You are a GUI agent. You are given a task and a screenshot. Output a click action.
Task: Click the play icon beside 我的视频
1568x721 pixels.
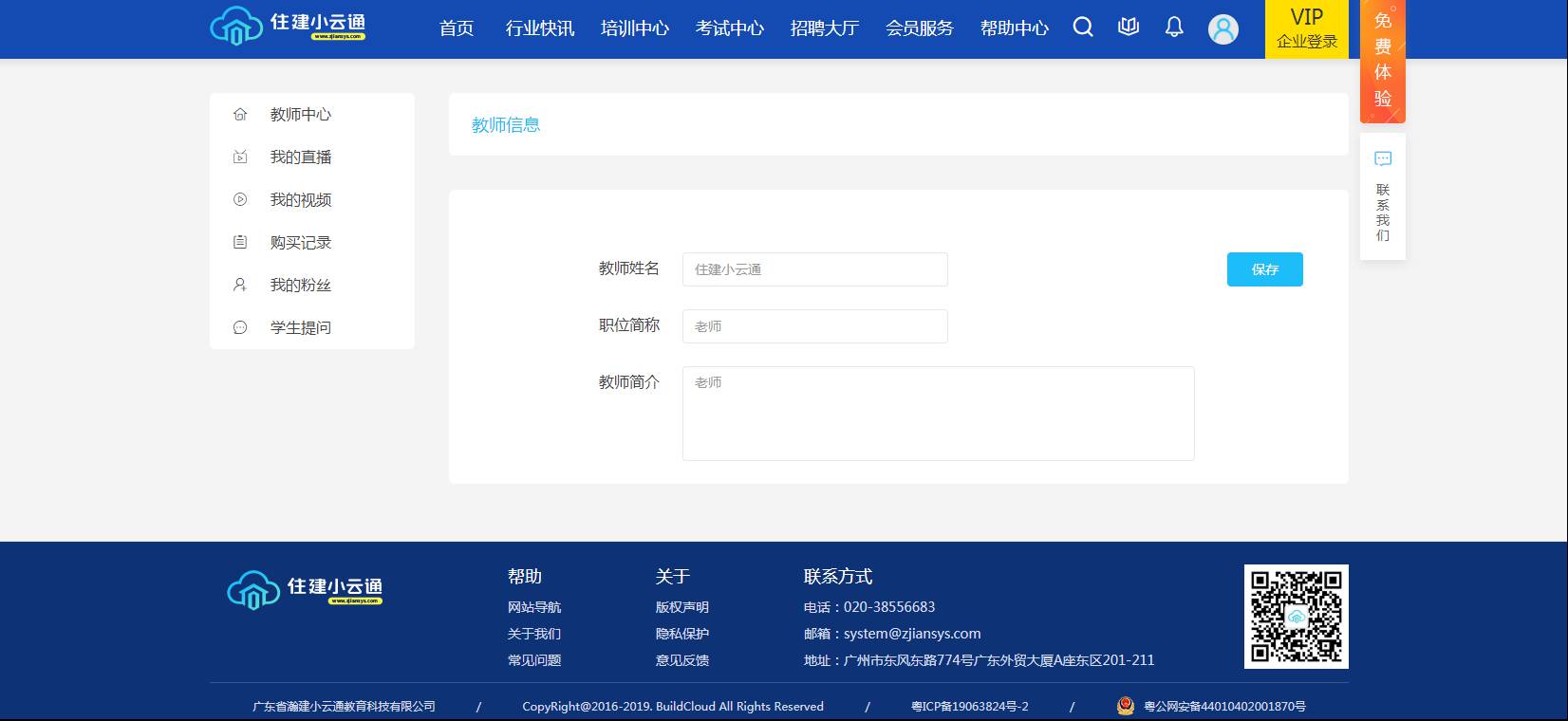240,200
